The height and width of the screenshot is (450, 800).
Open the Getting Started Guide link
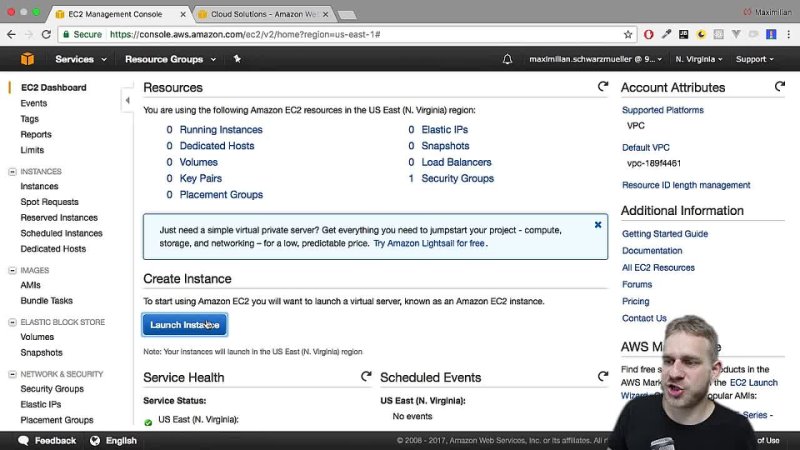[665, 234]
